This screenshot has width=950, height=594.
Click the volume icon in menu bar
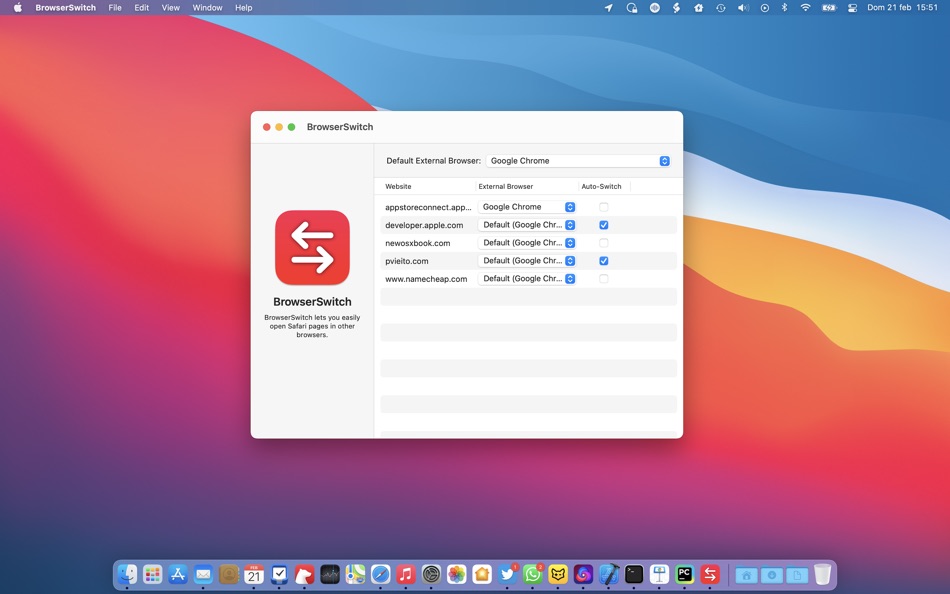(x=743, y=7)
